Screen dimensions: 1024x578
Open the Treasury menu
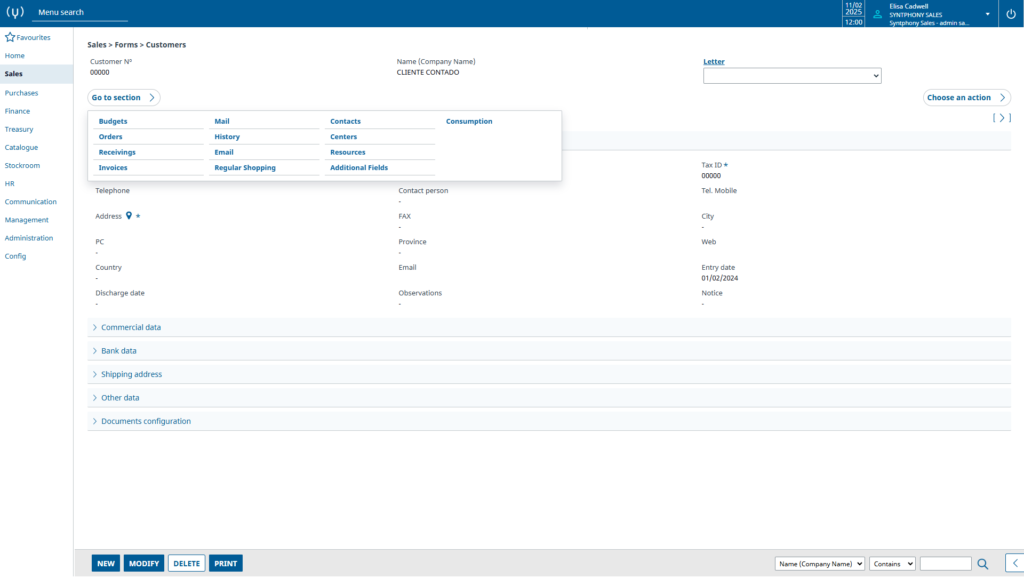[x=19, y=129]
